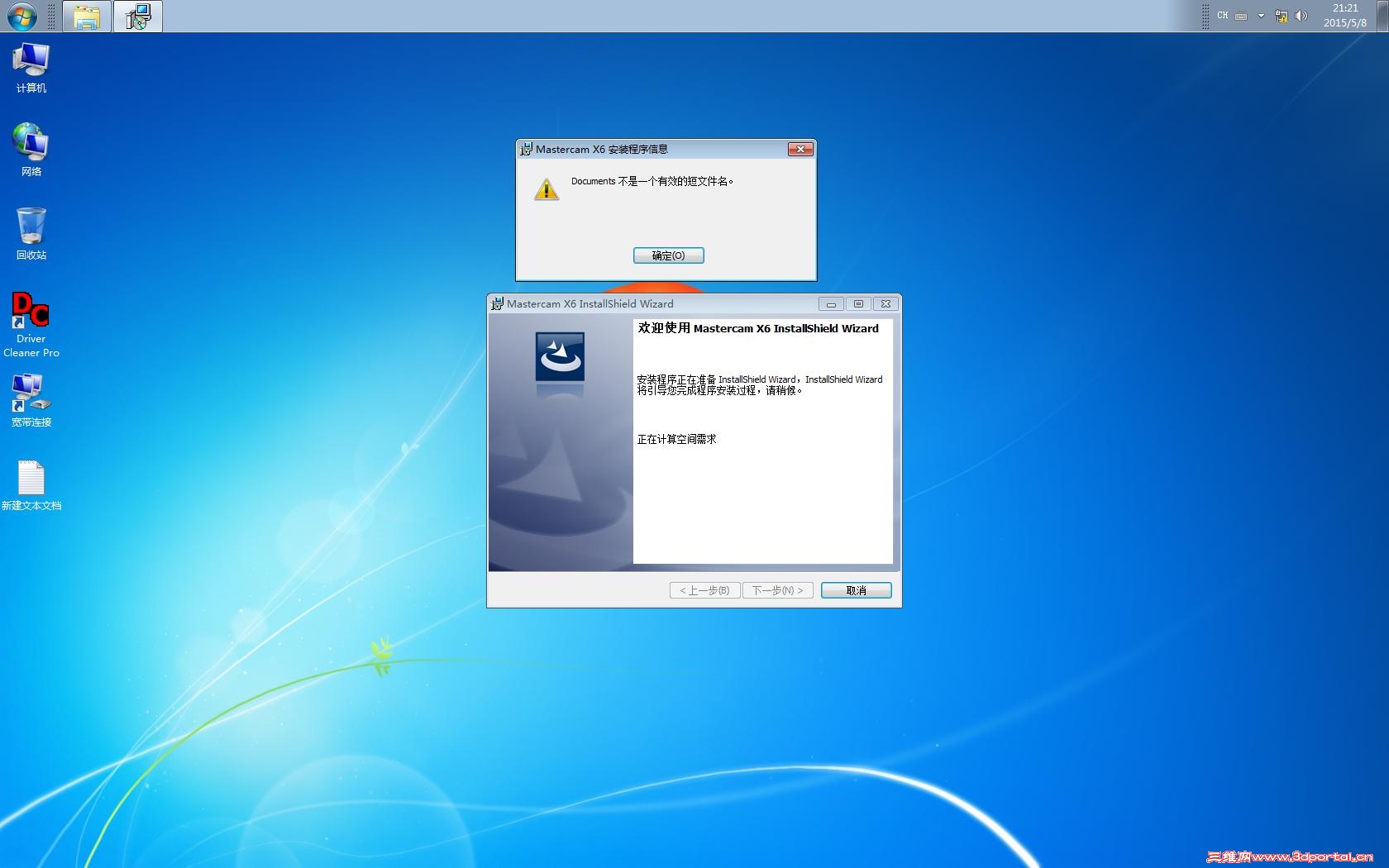Open the Windows Start menu orb
The height and width of the screenshot is (868, 1389).
(21, 17)
